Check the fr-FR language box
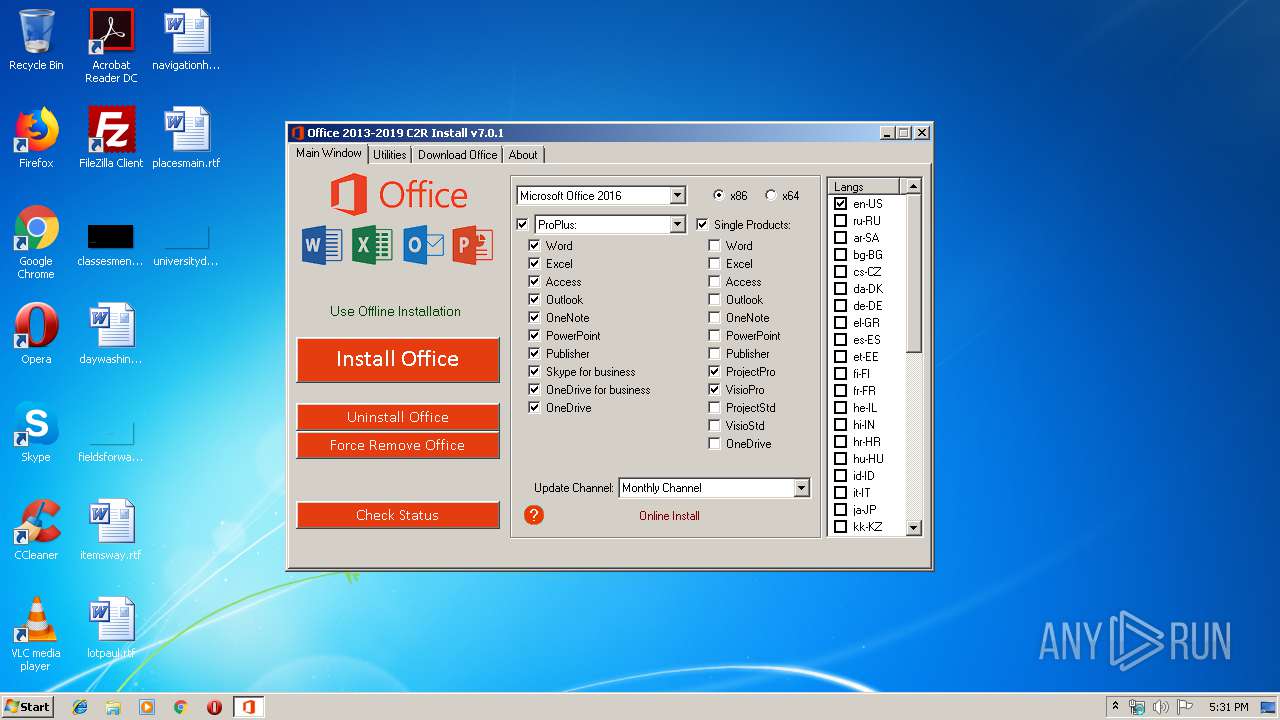The image size is (1280, 720). [840, 391]
